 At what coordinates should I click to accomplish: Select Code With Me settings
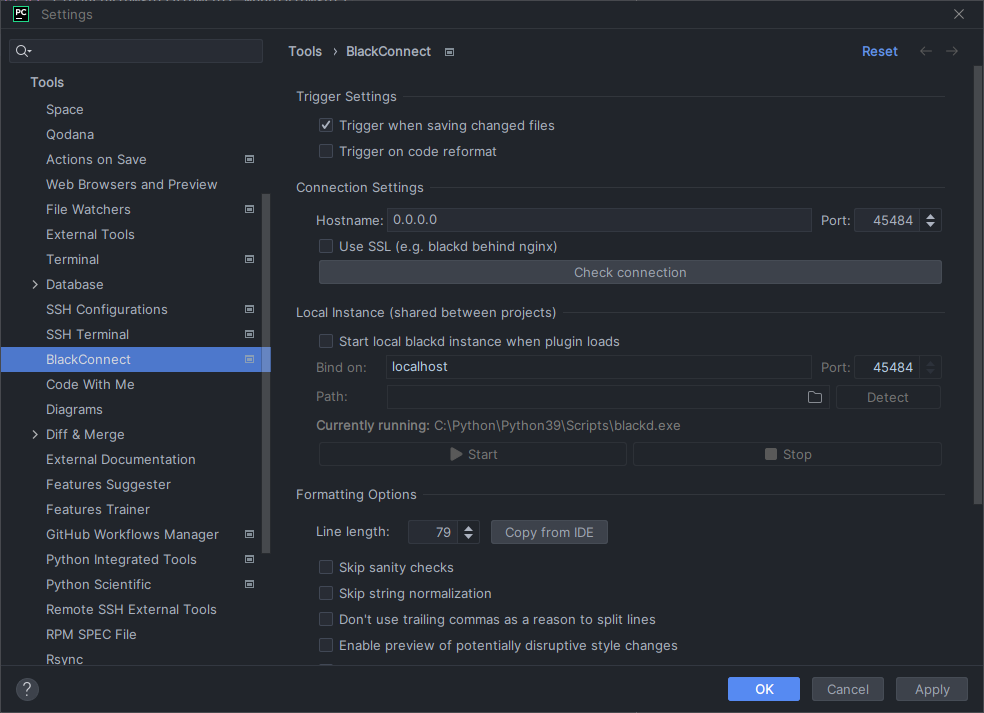pyautogui.click(x=90, y=384)
